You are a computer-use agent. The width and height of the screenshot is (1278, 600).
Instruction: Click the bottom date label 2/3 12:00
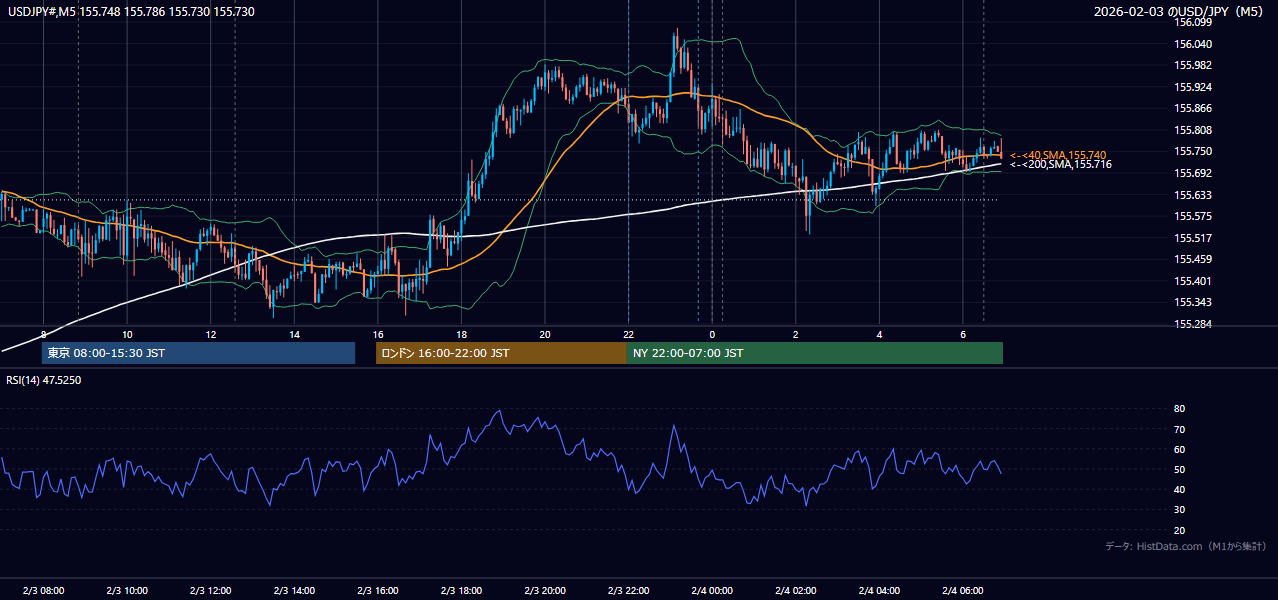point(210,590)
